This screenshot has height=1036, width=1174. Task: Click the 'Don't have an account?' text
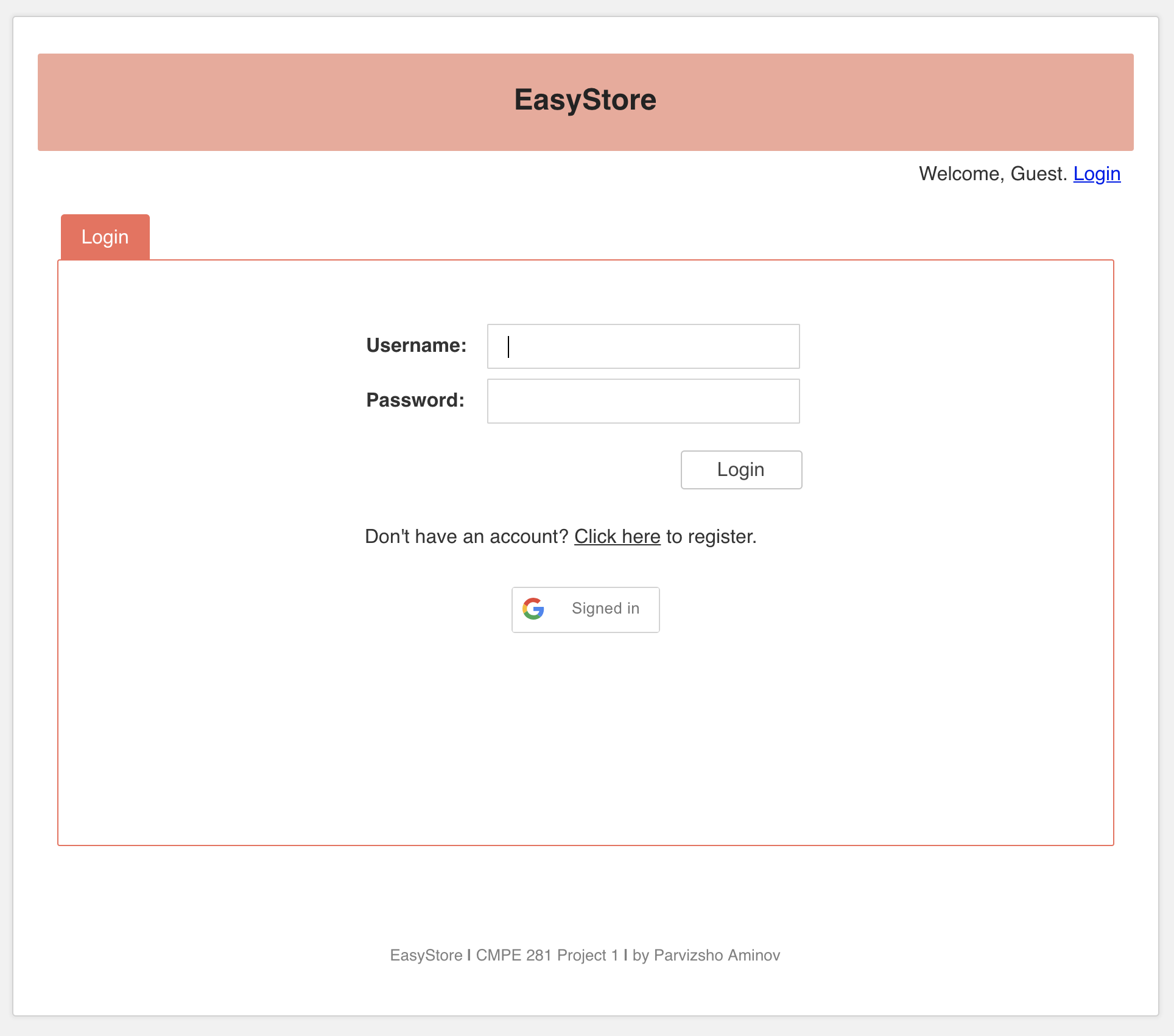[x=466, y=537]
